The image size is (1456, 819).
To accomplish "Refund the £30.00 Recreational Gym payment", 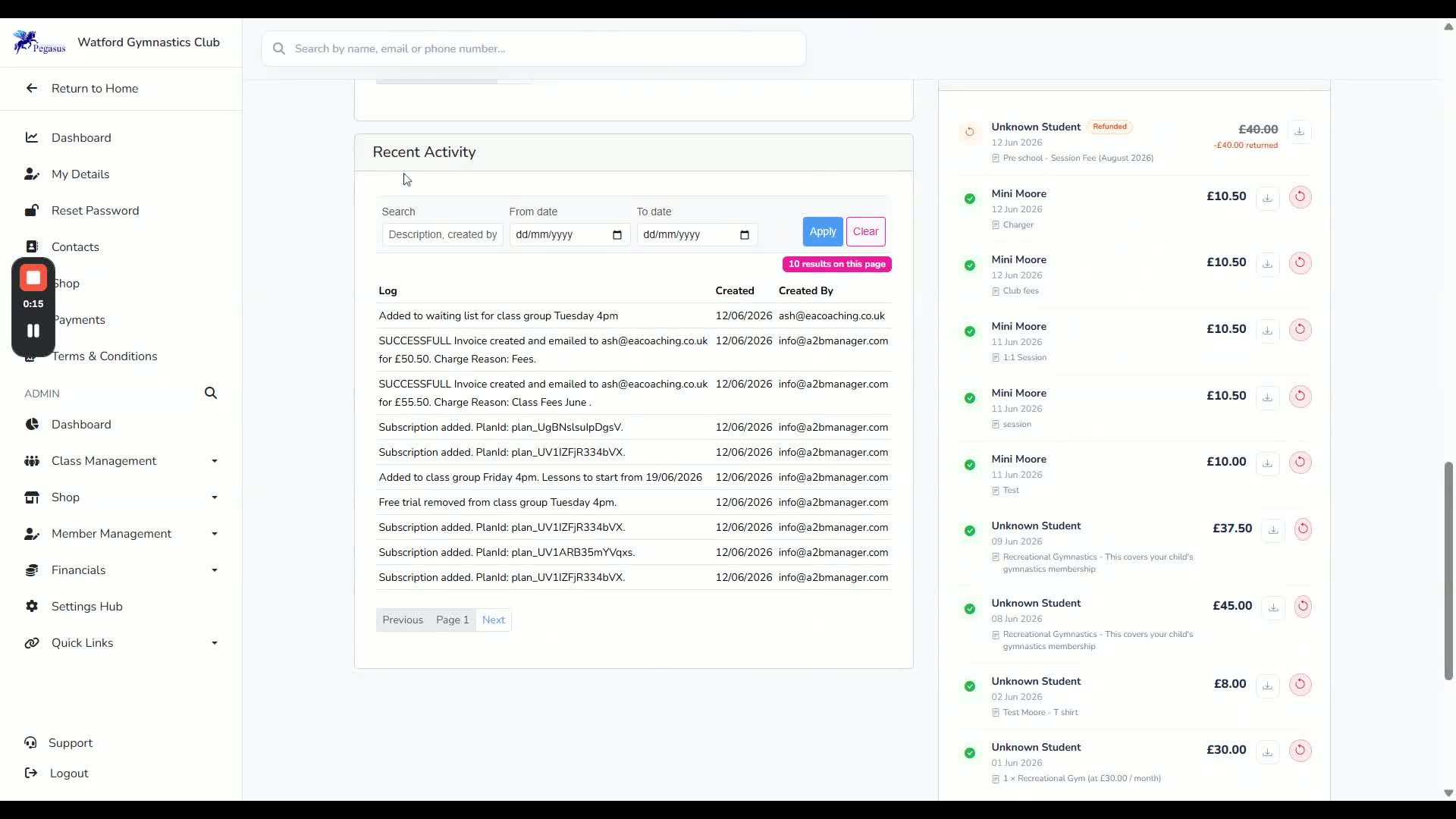I will pos(1300,751).
